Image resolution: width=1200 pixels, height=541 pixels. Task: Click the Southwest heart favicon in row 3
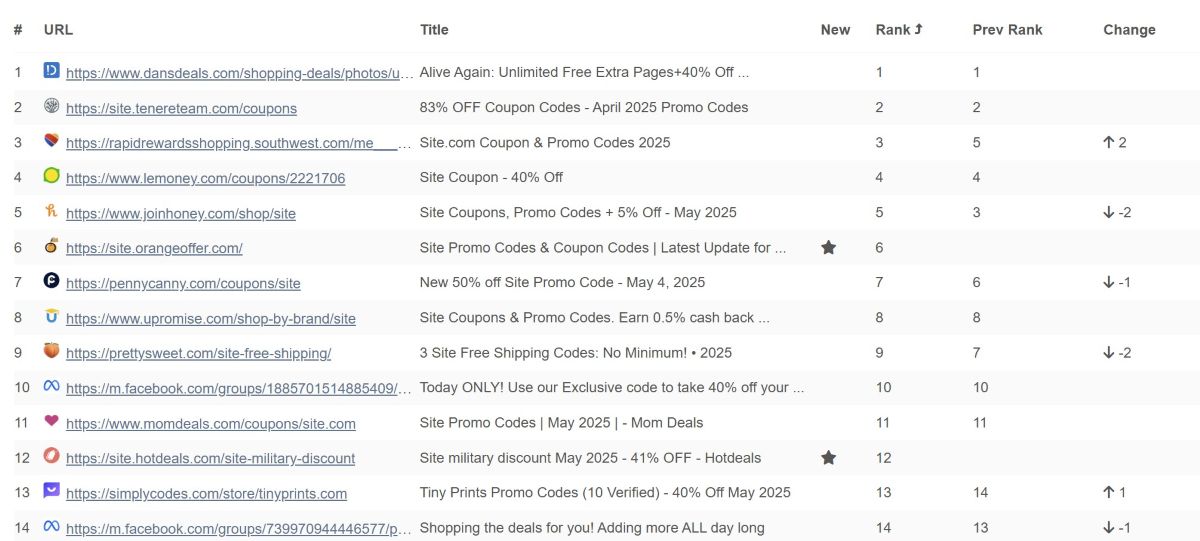(x=52, y=141)
